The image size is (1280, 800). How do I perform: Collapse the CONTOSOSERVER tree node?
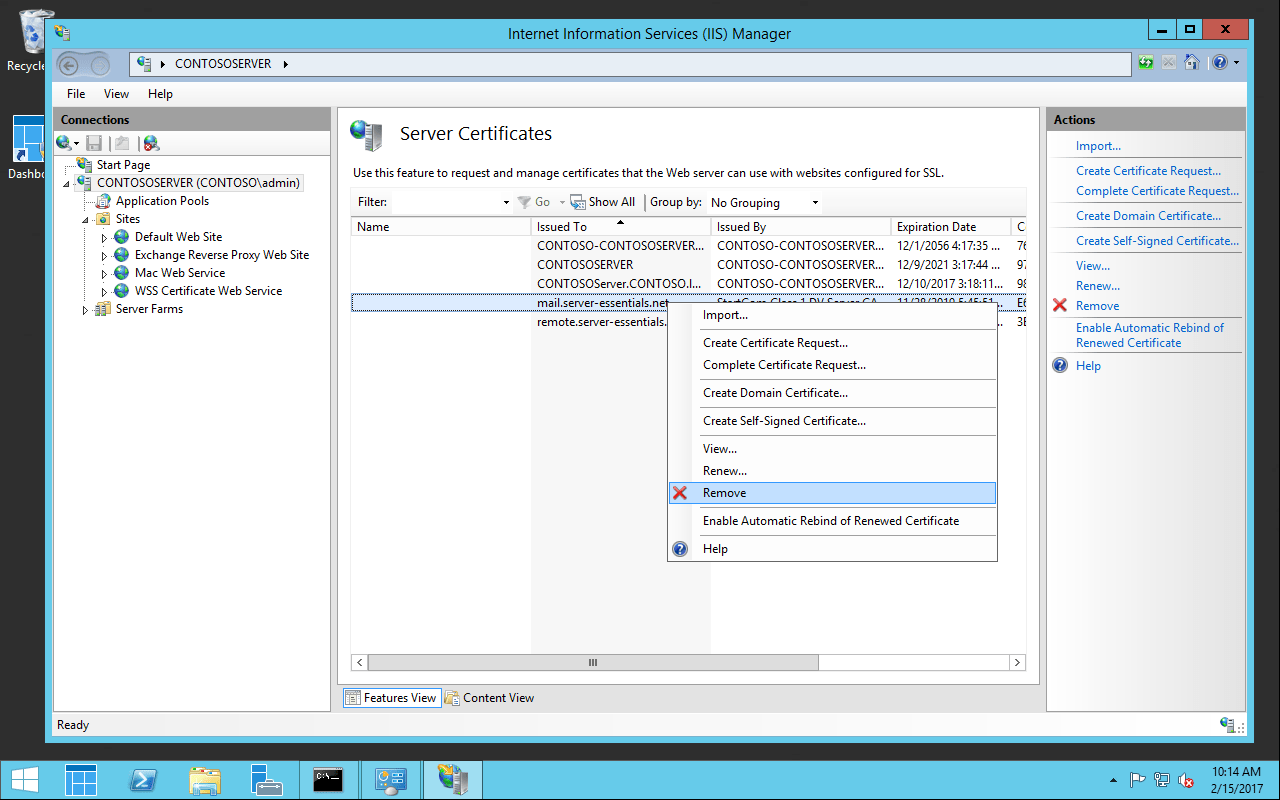(x=67, y=184)
